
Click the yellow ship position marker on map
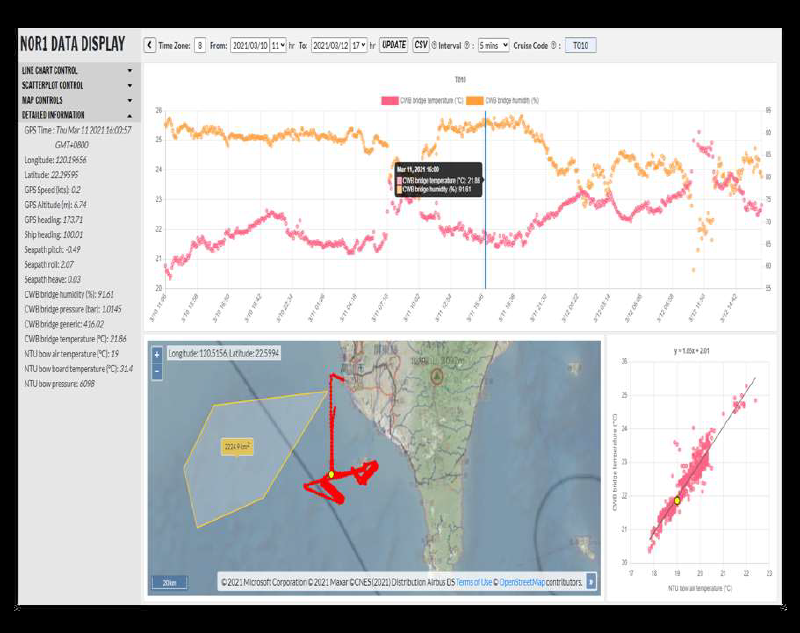pyautogui.click(x=331, y=474)
